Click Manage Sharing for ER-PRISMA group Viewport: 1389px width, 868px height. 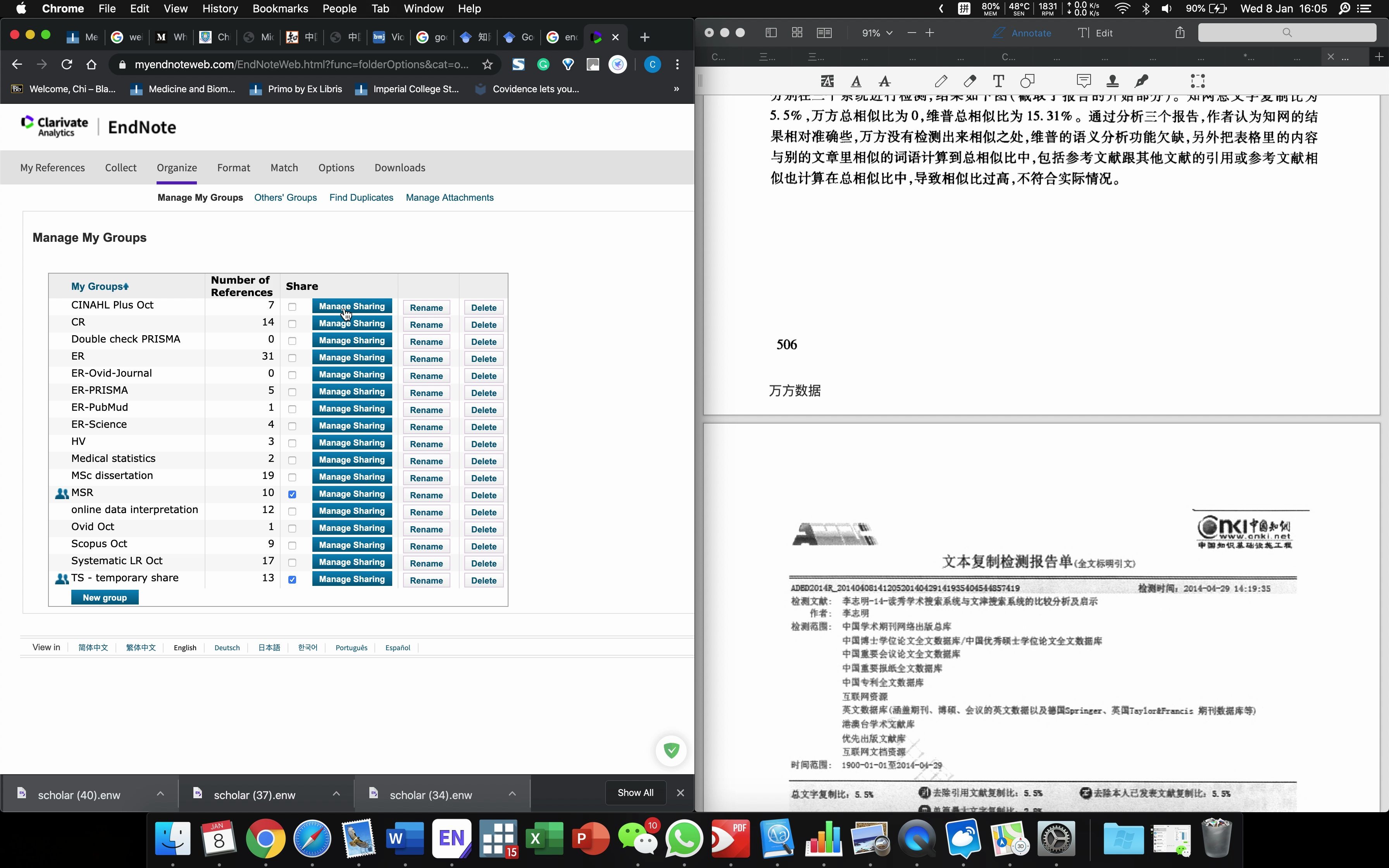(x=352, y=392)
